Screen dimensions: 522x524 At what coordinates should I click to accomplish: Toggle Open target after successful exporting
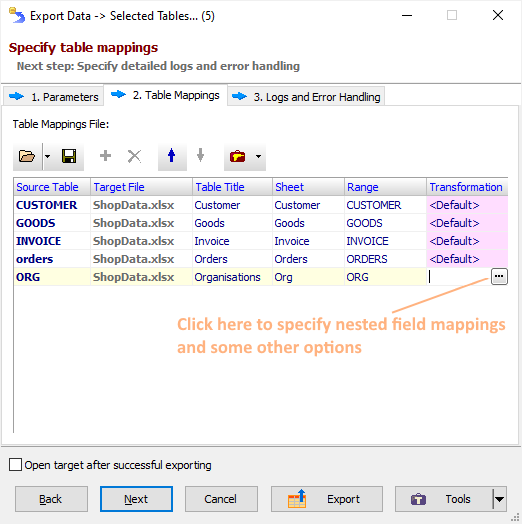point(15,465)
